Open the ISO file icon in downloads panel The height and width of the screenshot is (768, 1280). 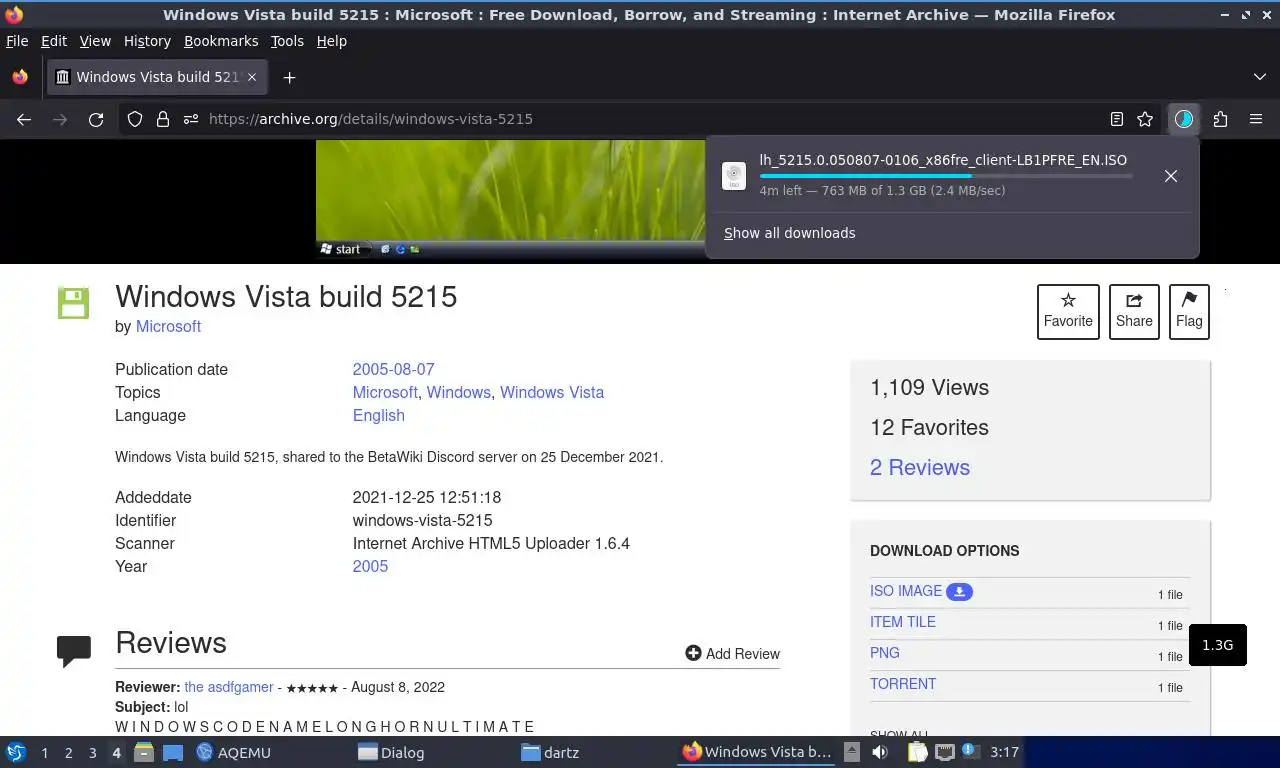click(x=734, y=176)
